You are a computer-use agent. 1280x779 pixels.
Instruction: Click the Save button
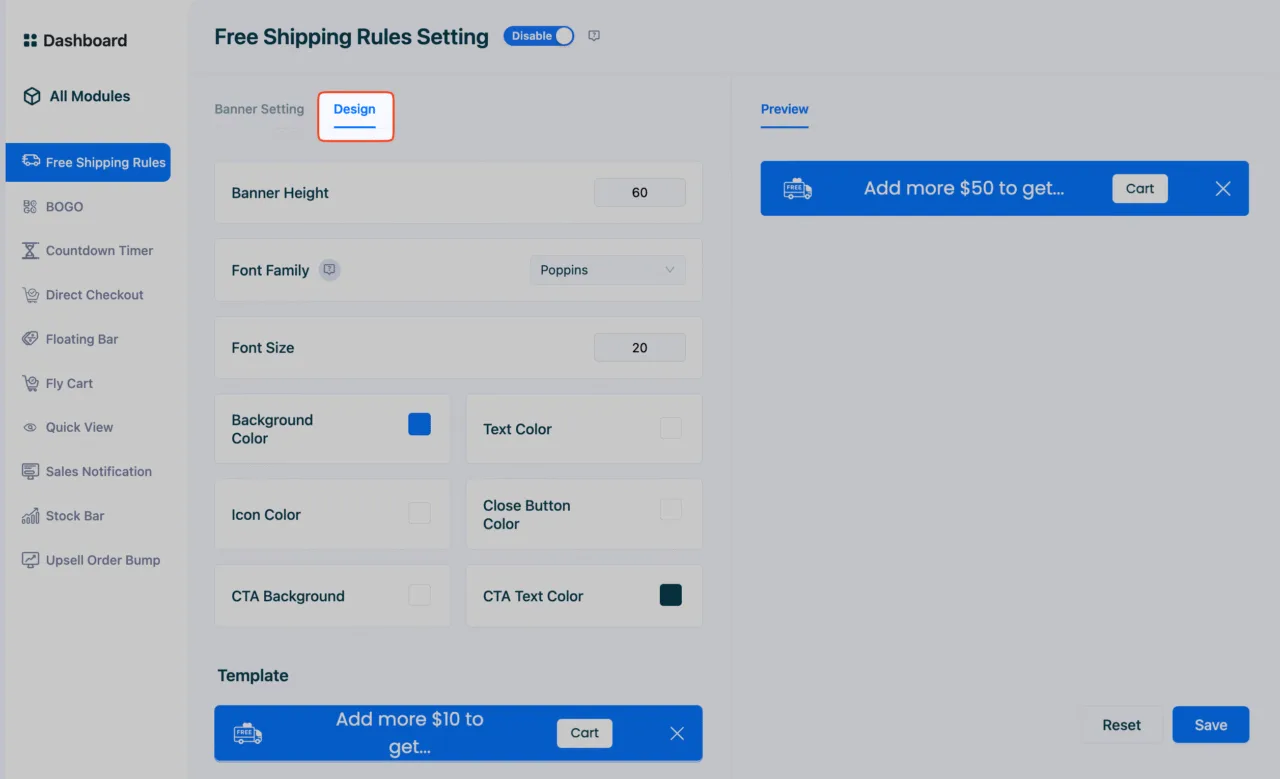(x=1211, y=725)
